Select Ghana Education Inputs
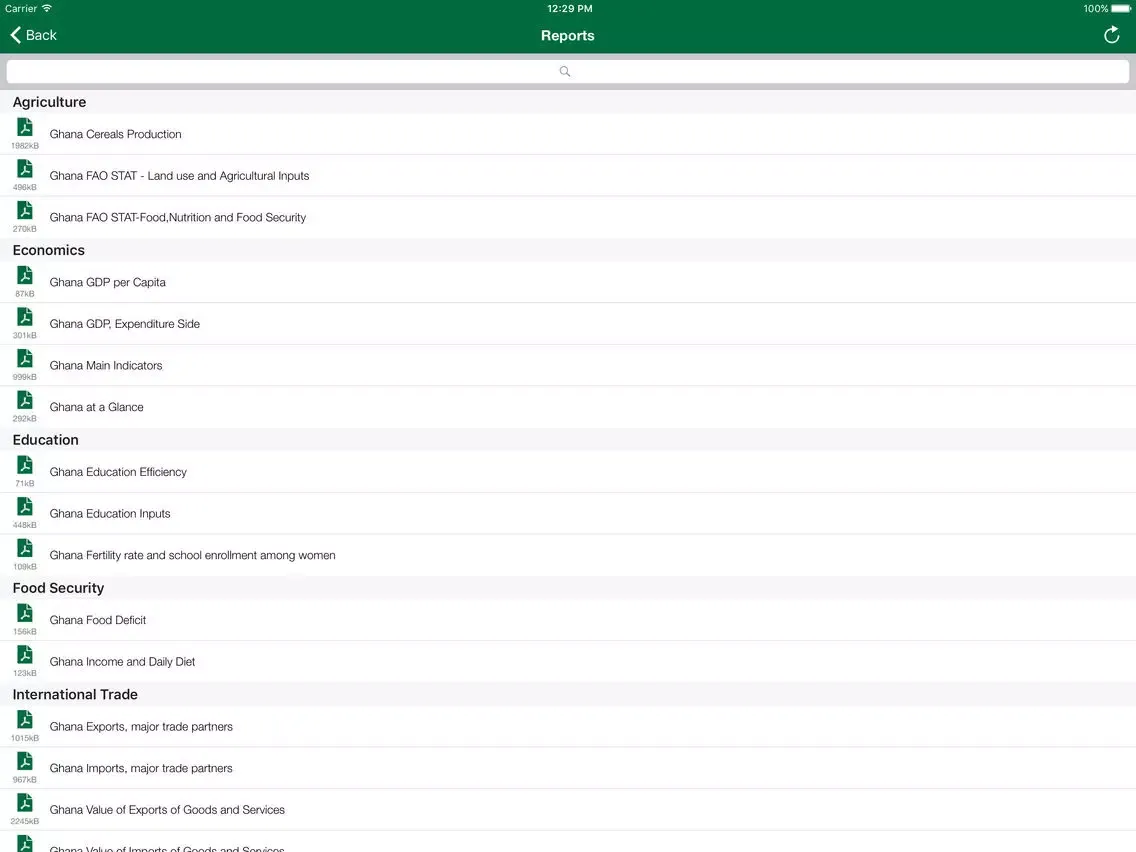 click(x=568, y=514)
